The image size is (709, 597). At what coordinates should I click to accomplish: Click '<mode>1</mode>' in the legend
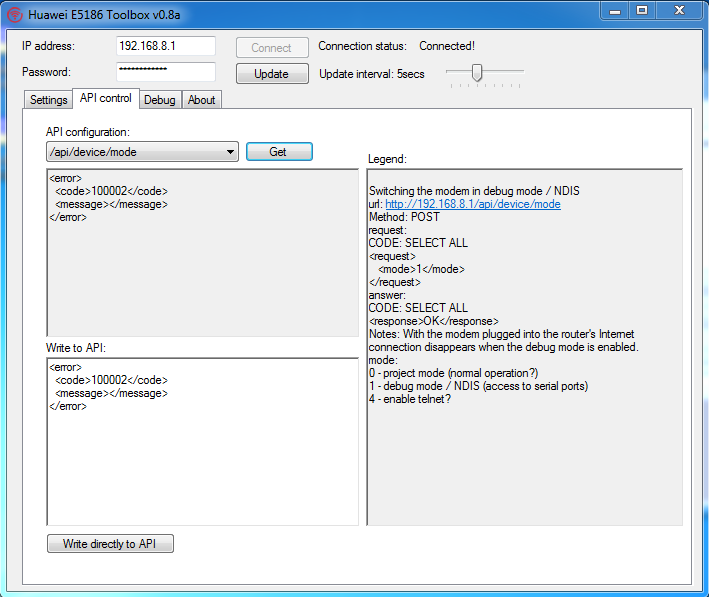click(x=421, y=269)
